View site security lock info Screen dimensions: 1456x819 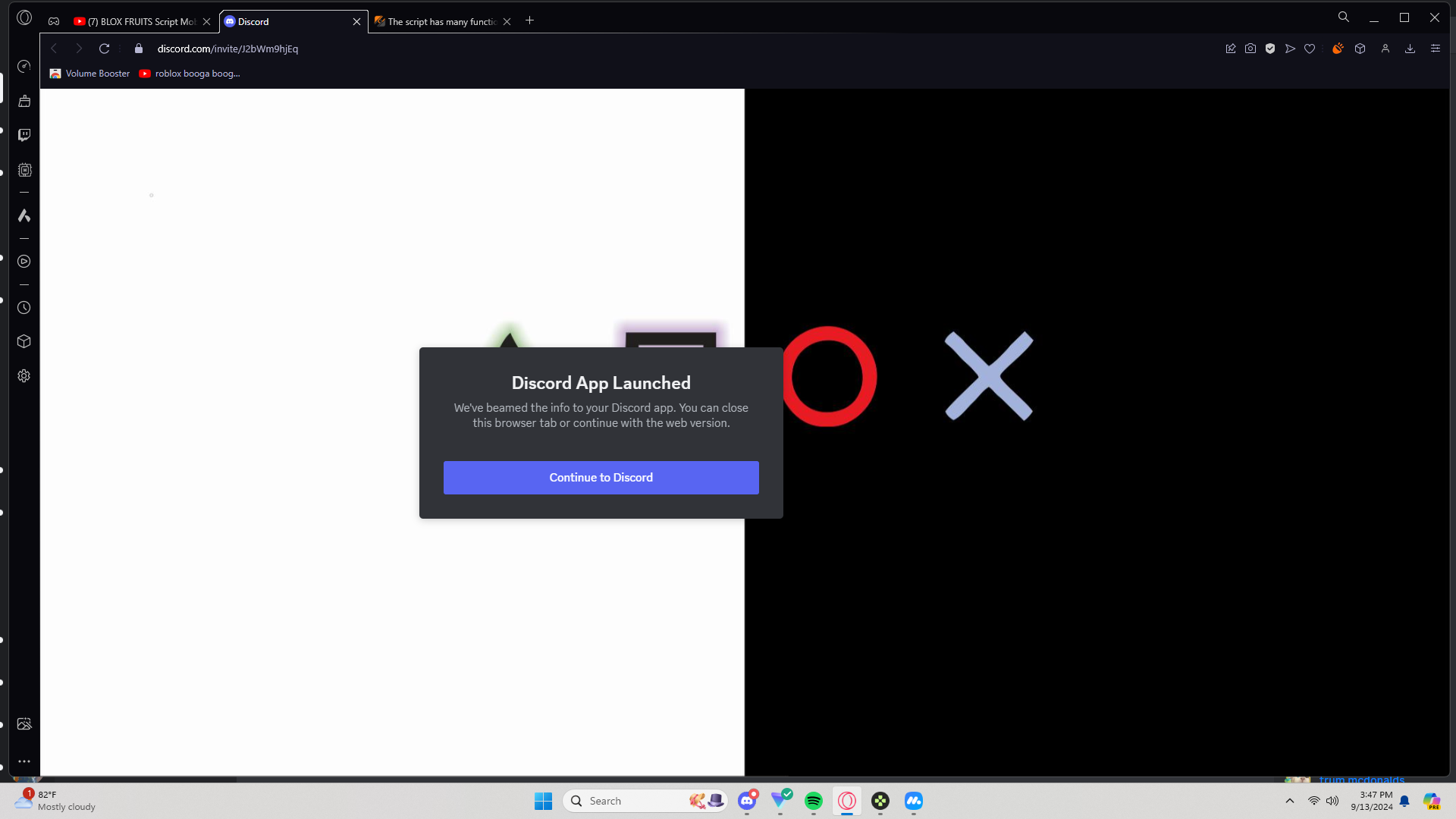tap(139, 49)
